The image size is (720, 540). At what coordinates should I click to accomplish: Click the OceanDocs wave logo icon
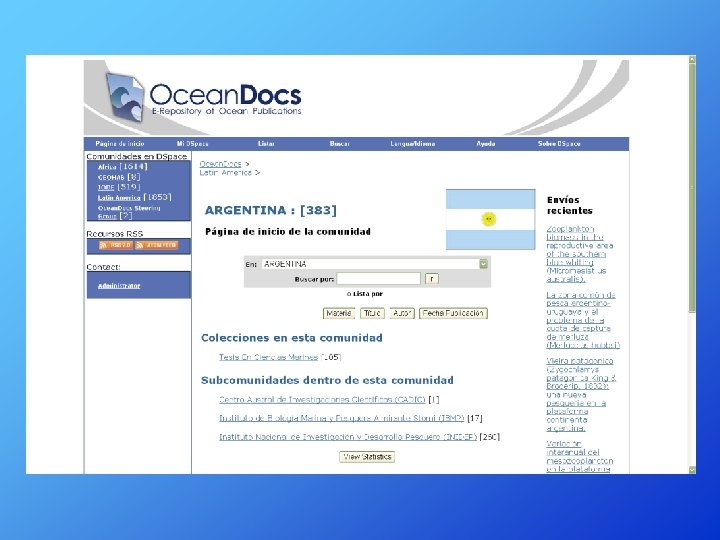click(x=125, y=97)
